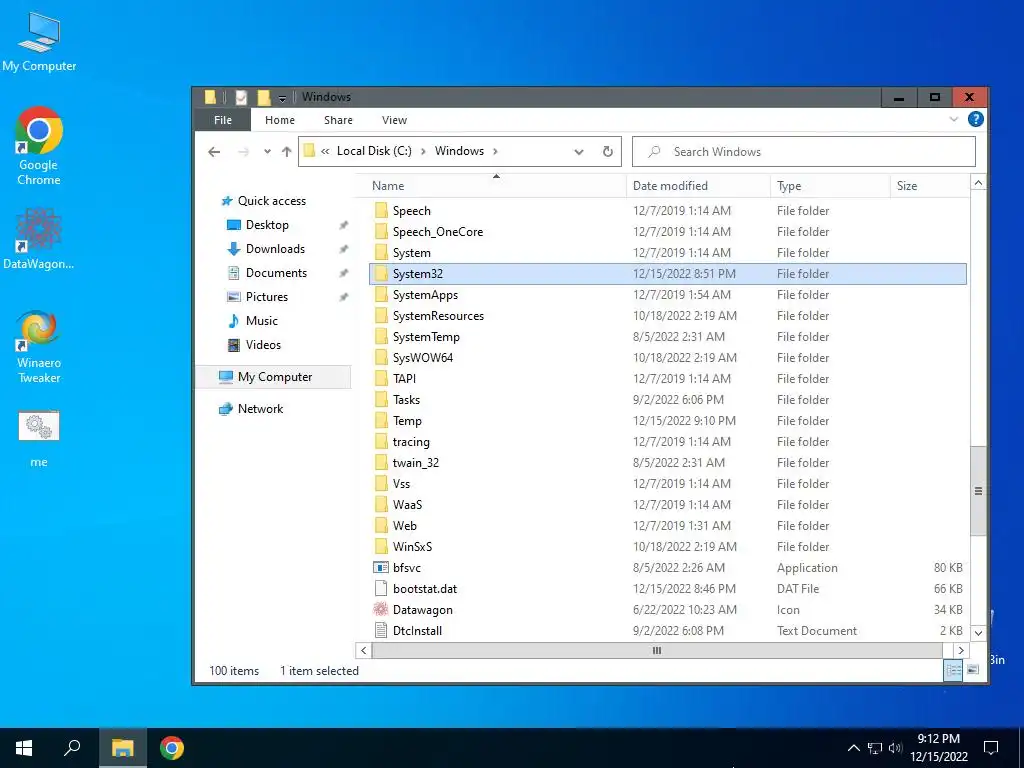Open notification action center icon
Screen dimensions: 1024x768
click(991, 748)
